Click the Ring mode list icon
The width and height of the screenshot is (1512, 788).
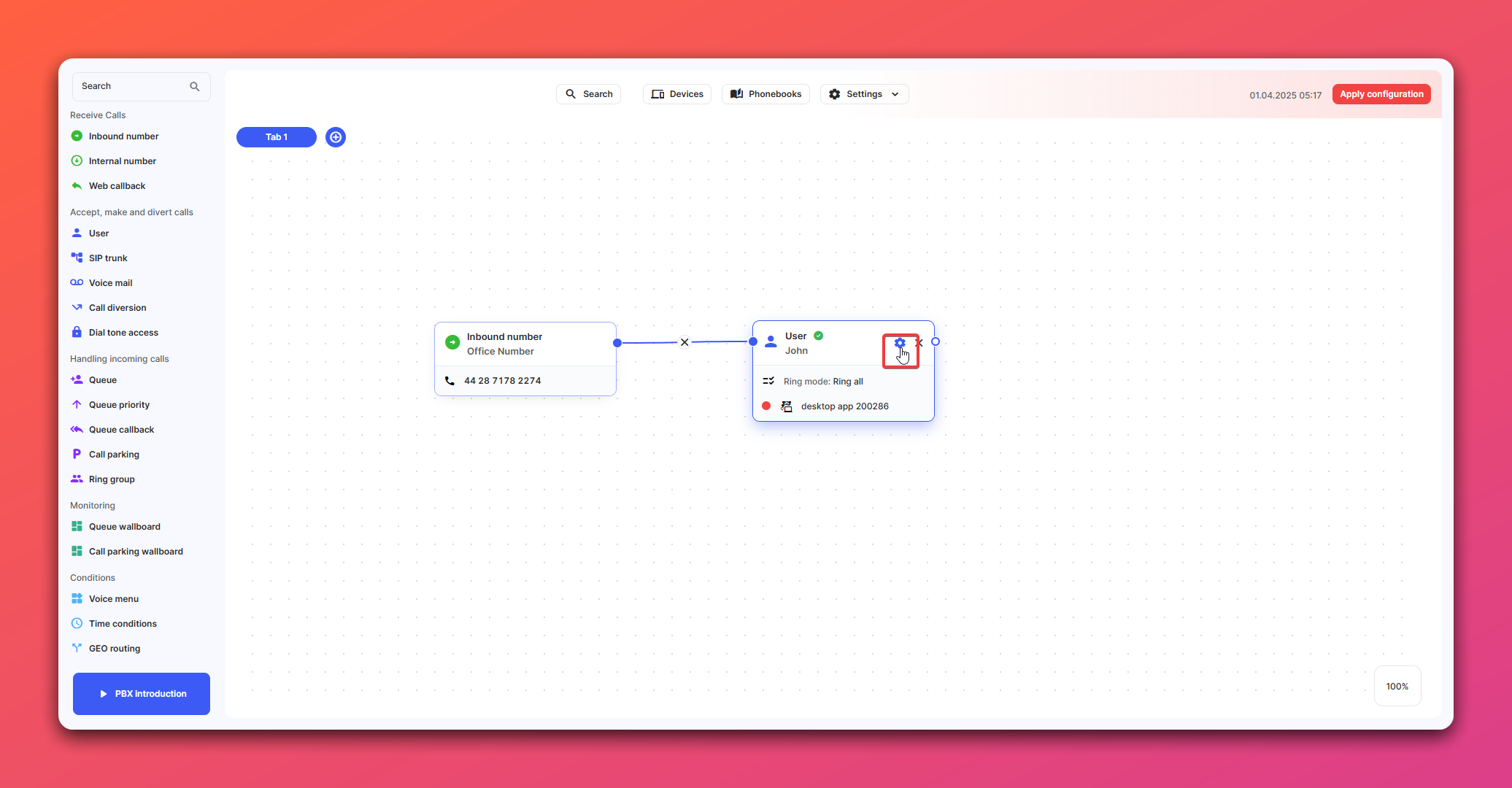click(x=768, y=381)
